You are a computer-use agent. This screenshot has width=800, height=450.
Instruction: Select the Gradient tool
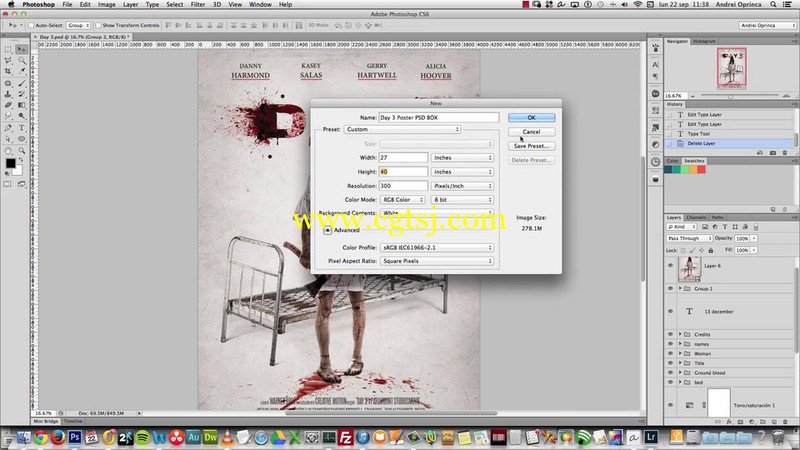pos(21,105)
